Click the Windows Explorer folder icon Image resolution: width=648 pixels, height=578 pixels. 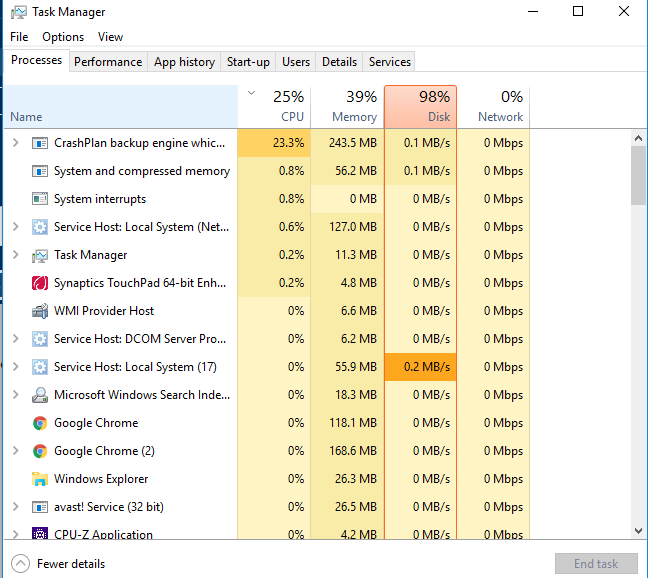[40, 479]
